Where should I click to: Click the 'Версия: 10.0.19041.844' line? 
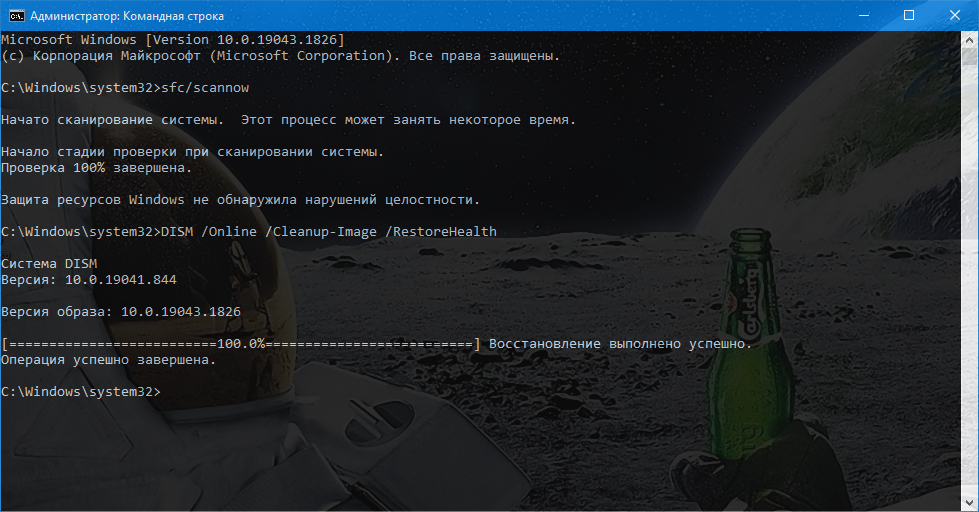(89, 280)
